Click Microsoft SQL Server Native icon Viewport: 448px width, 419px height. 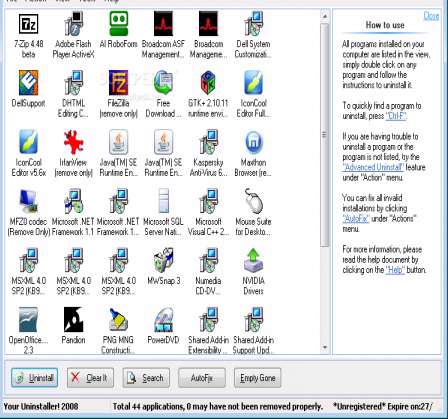pos(163,201)
